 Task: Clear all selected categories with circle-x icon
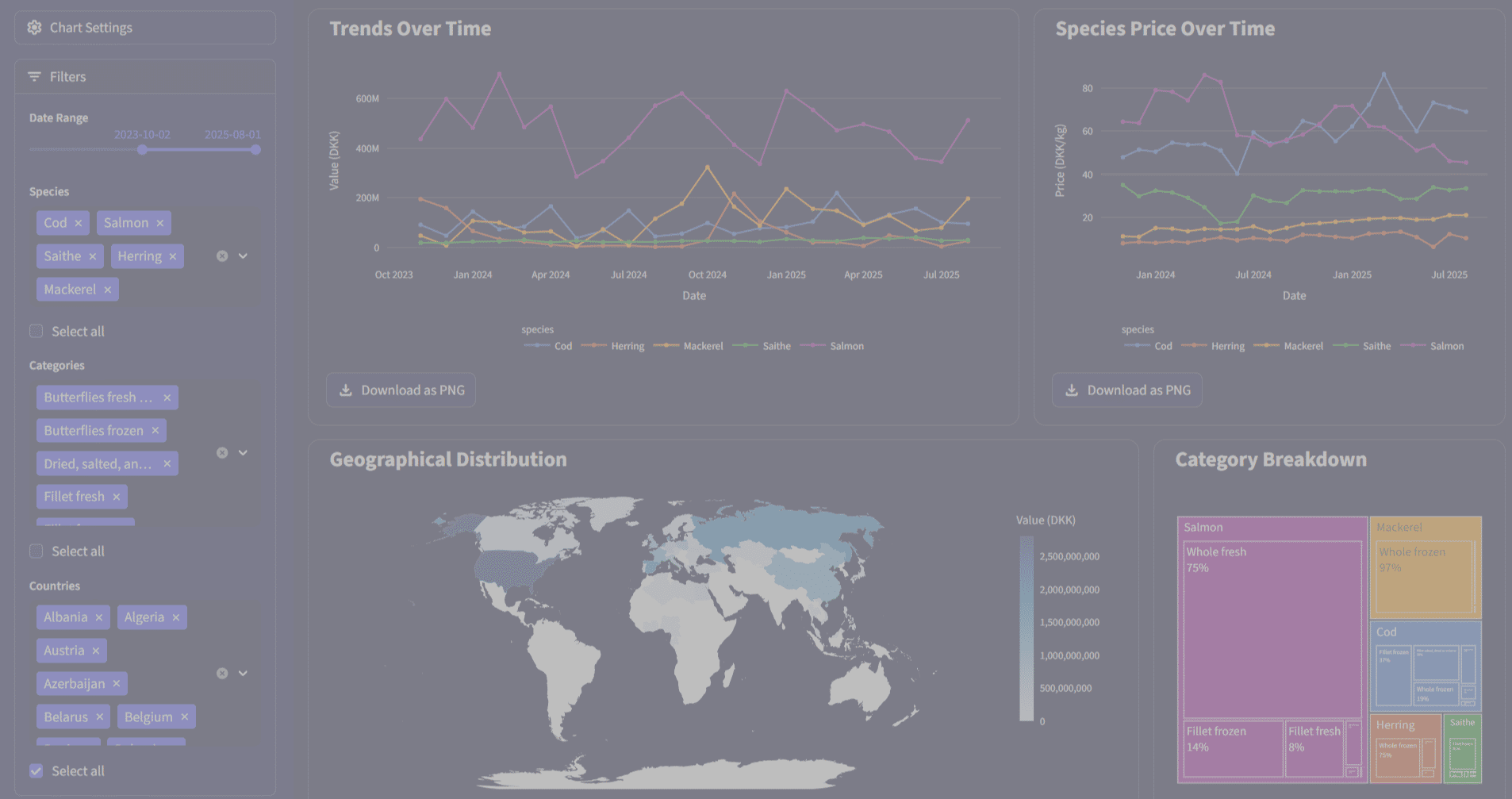(222, 453)
